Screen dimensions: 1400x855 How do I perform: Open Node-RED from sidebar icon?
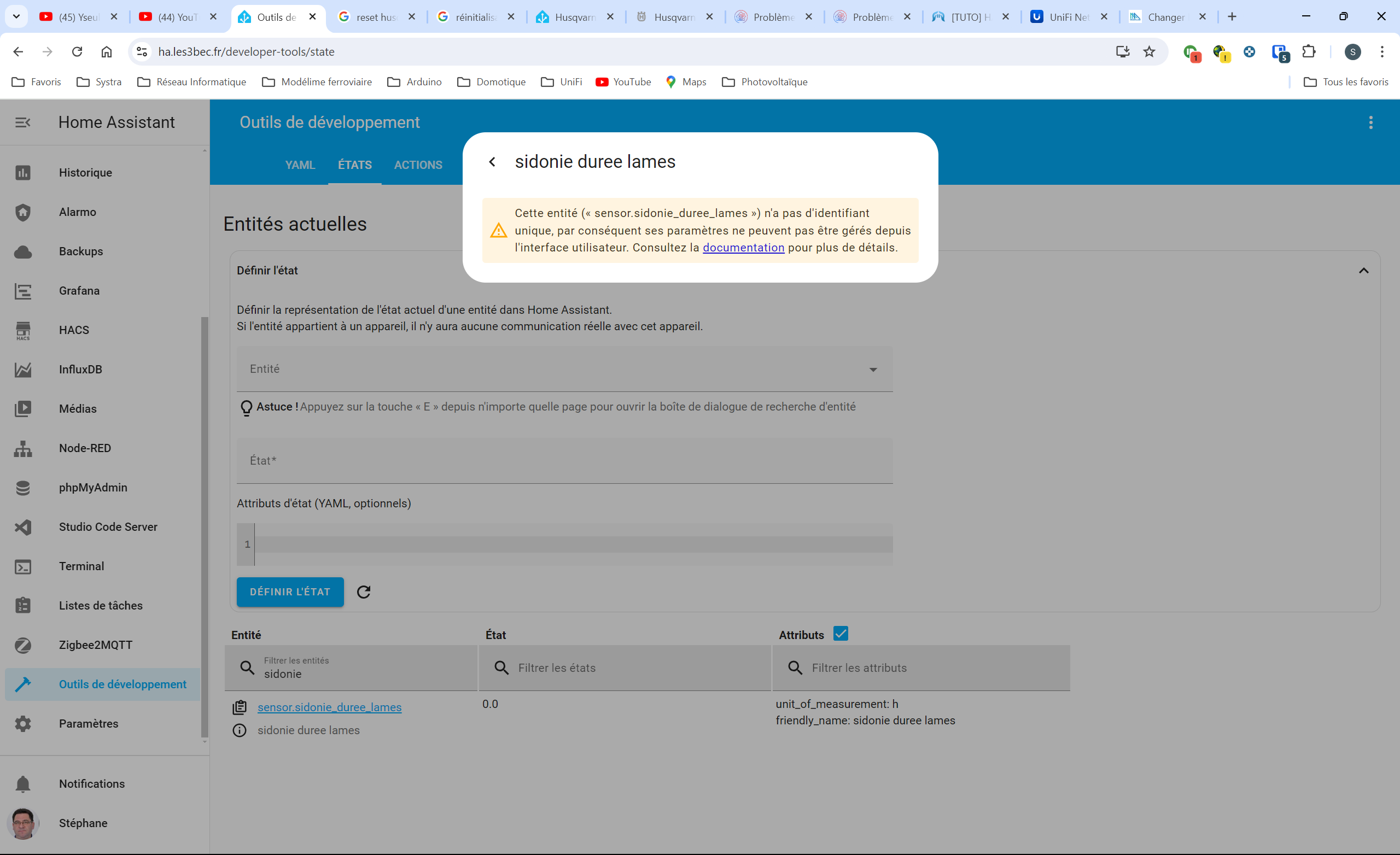pyautogui.click(x=23, y=448)
